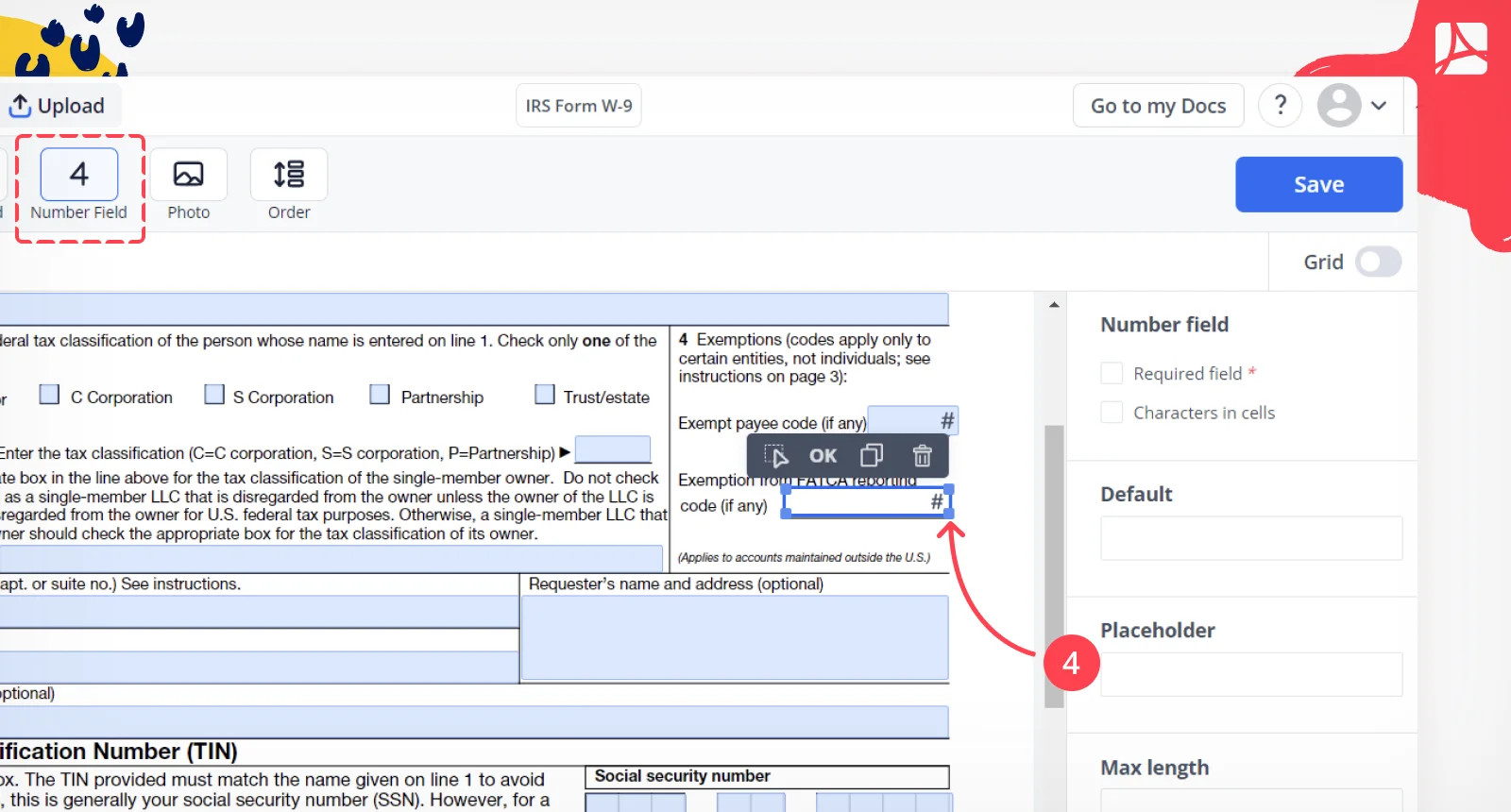This screenshot has width=1511, height=812.
Task: Duplicate the selected field with copy icon
Action: click(x=872, y=456)
